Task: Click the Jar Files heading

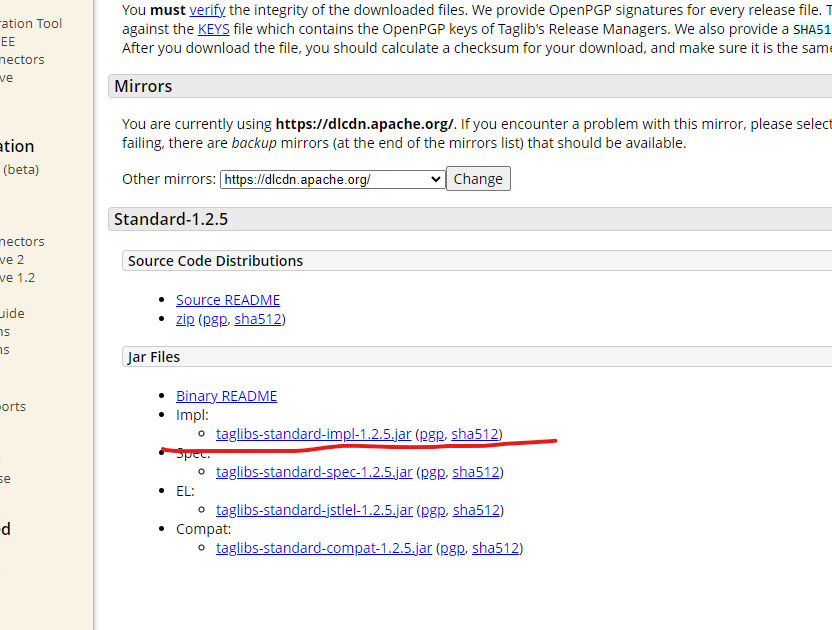Action: [154, 357]
